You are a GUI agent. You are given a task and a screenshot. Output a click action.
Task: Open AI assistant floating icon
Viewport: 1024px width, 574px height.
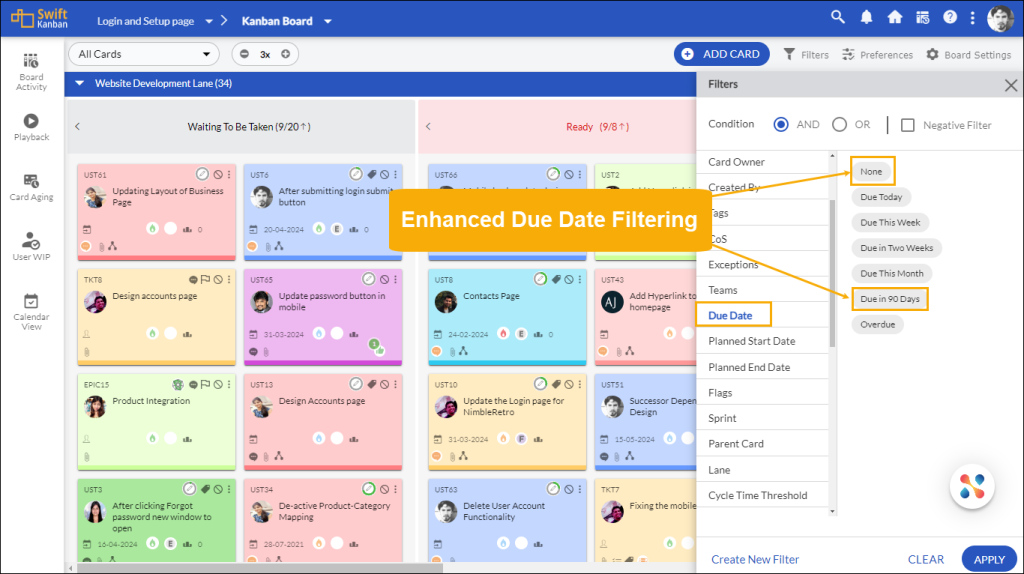click(x=972, y=486)
